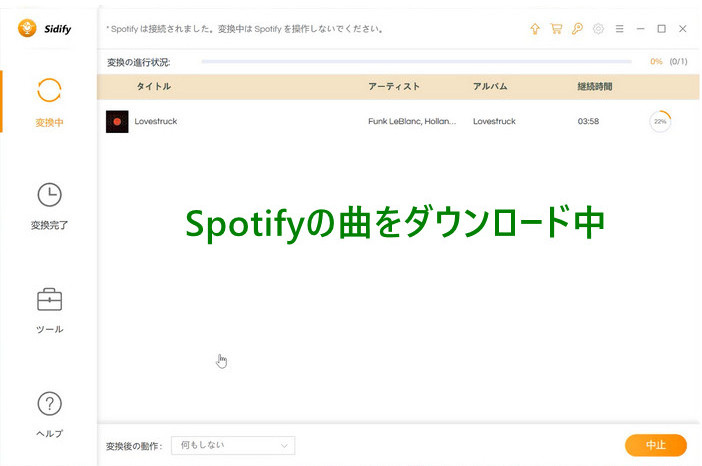Open the 変換完了 converted history tab

click(x=49, y=206)
